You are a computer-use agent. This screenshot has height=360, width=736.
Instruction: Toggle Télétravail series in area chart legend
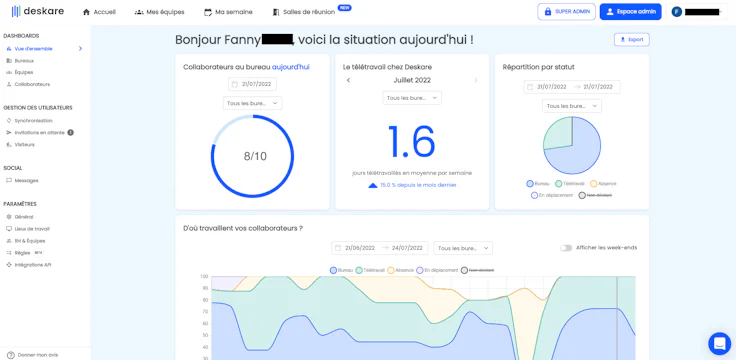(x=370, y=270)
